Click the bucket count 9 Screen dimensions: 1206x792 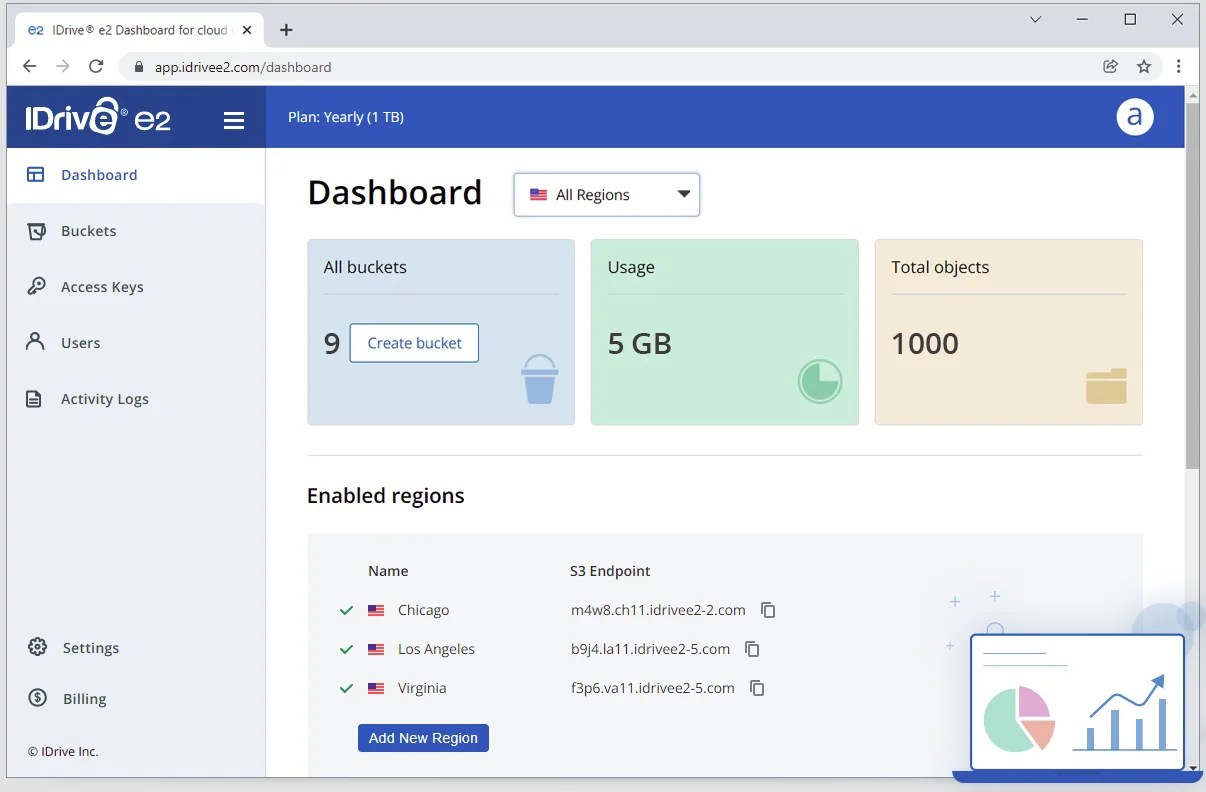click(x=332, y=344)
